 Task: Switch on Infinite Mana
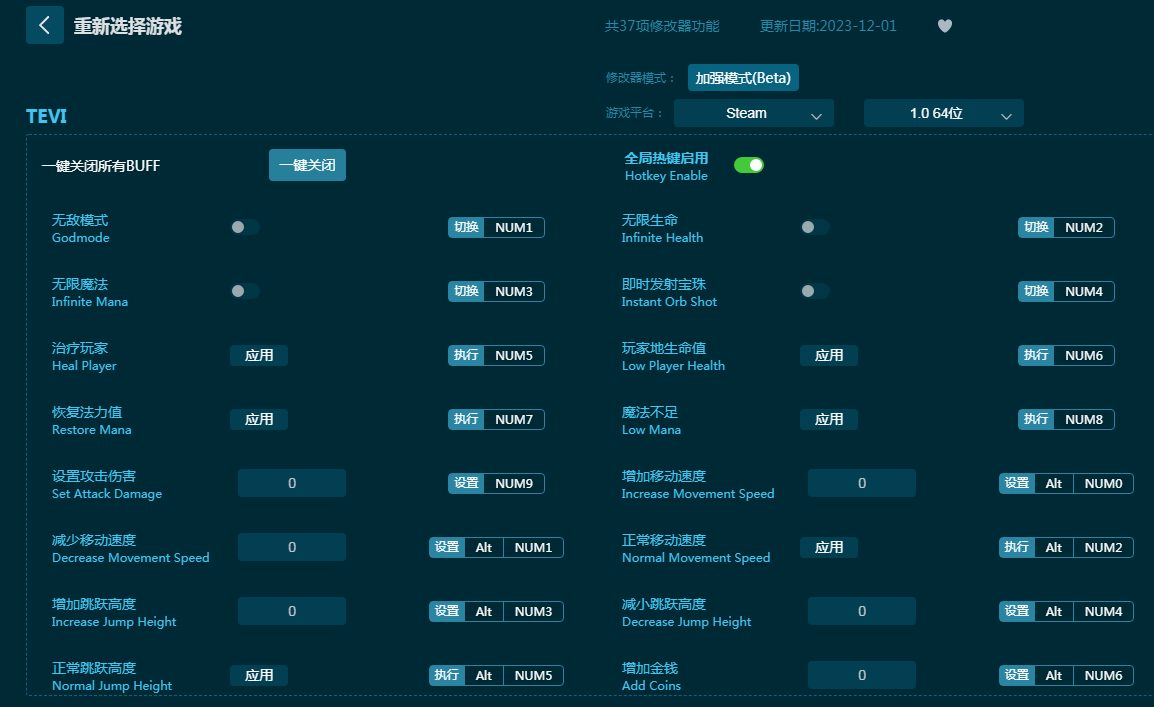tap(245, 291)
